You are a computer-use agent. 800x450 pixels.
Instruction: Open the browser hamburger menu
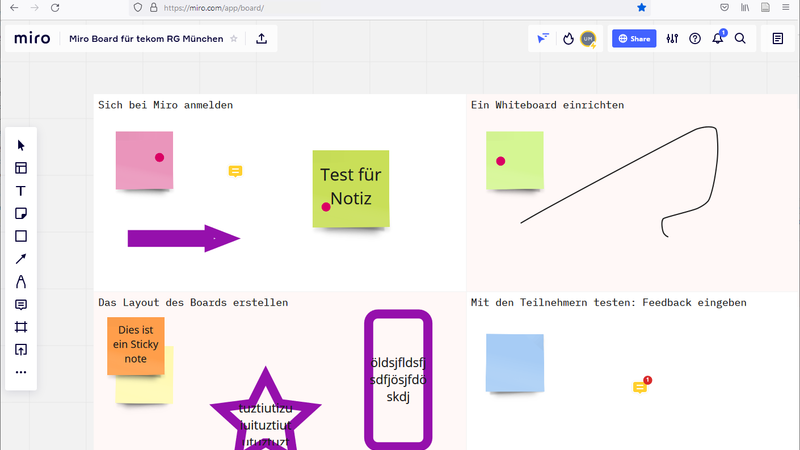coord(786,8)
